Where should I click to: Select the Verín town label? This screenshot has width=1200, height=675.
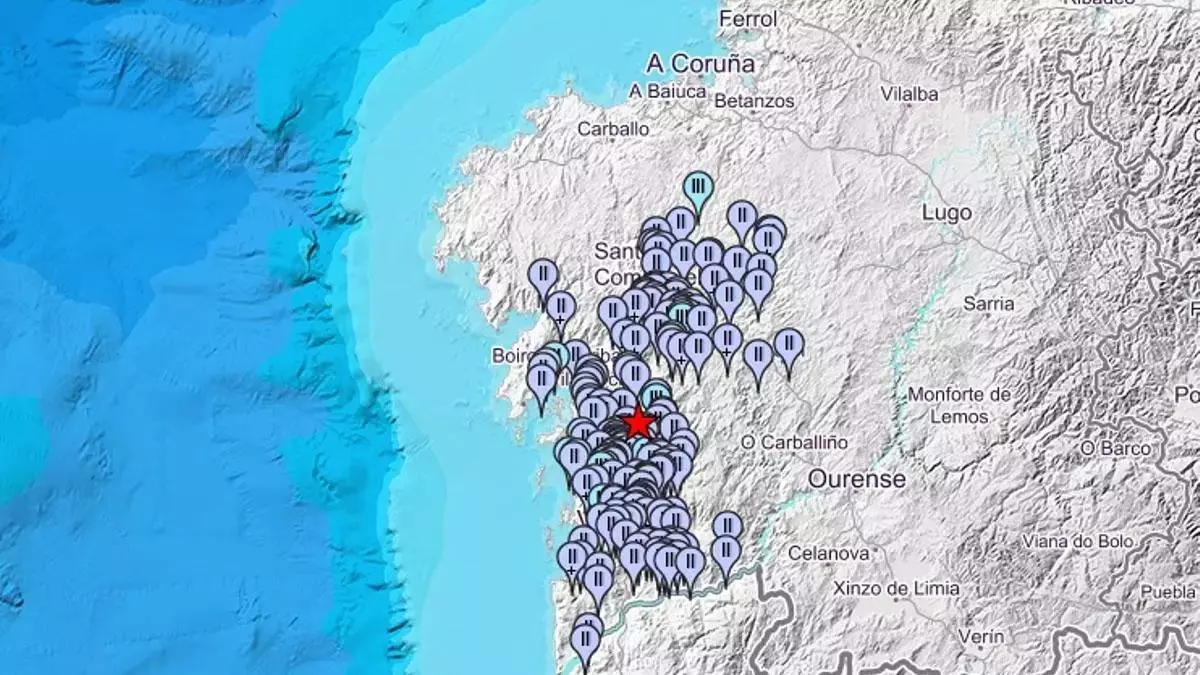click(980, 636)
